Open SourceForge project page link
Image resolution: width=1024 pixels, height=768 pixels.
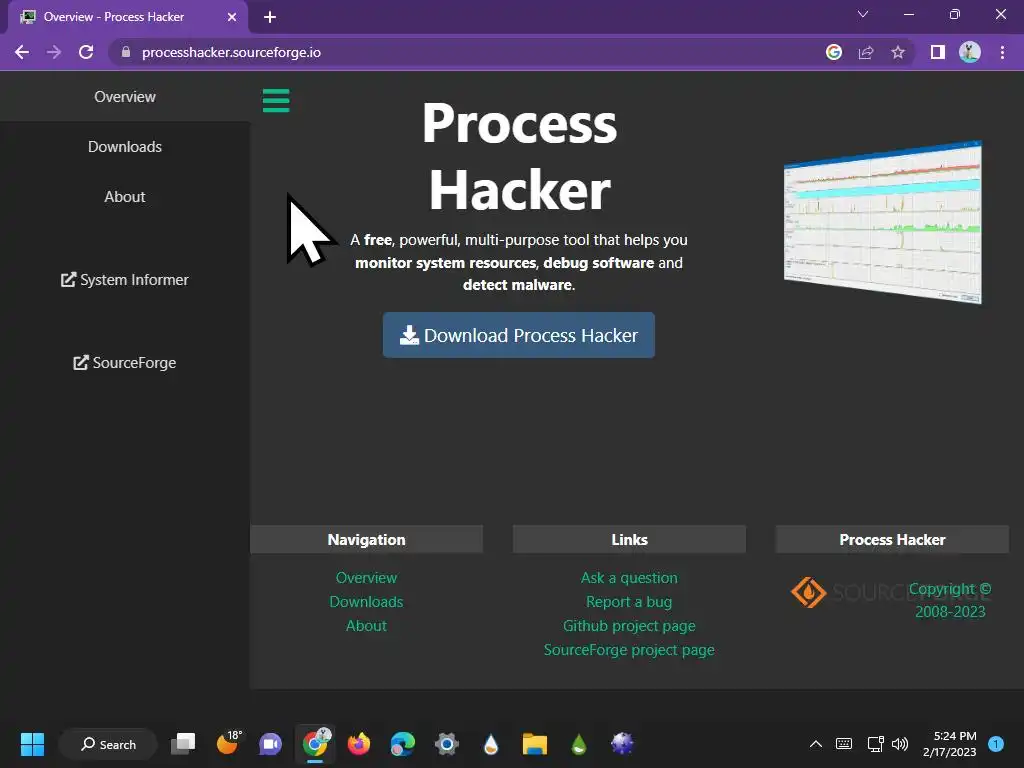tap(630, 650)
